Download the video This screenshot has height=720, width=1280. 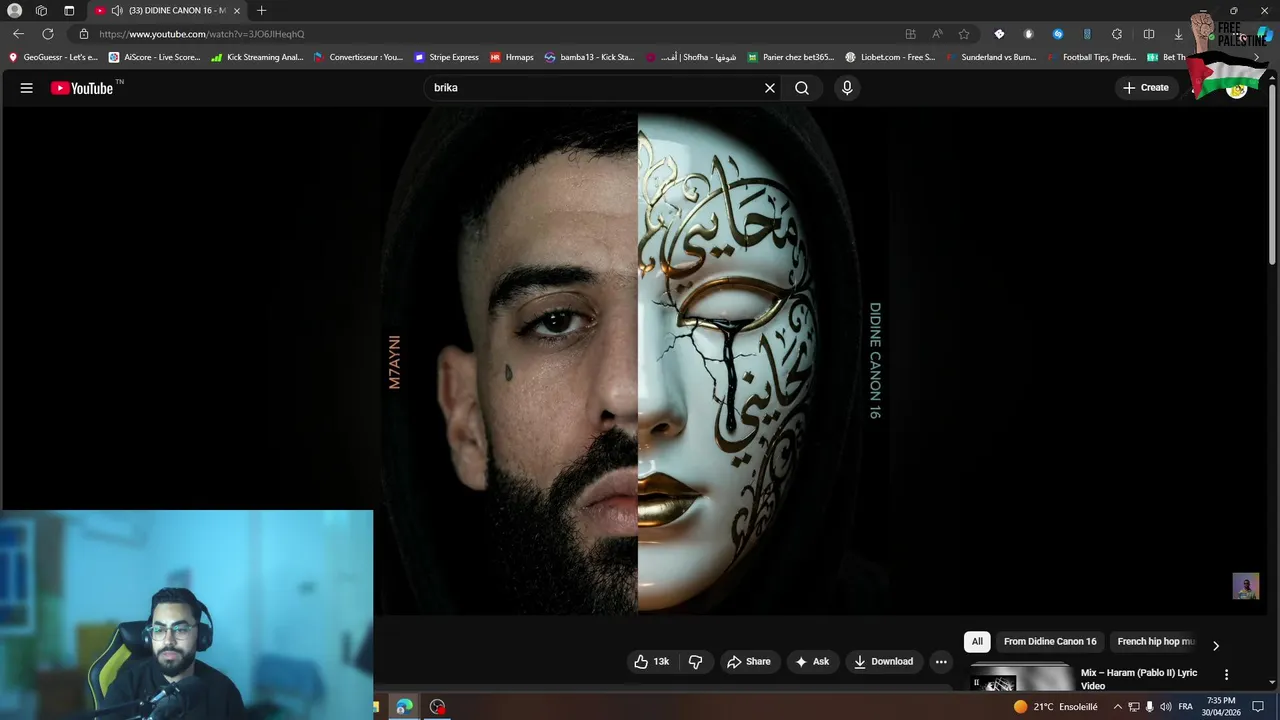point(884,661)
